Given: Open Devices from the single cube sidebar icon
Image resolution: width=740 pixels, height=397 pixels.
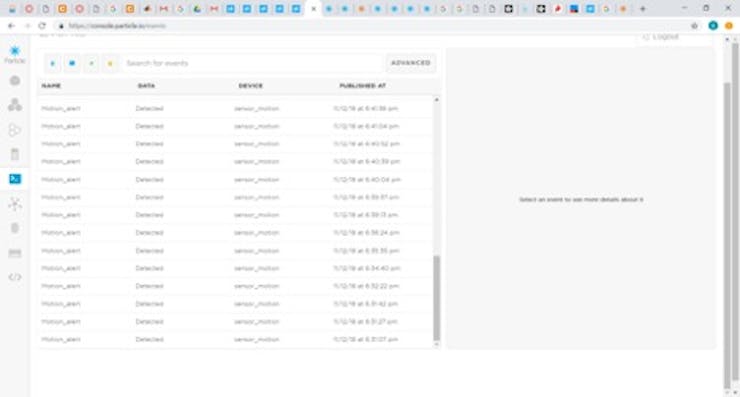Looking at the screenshot, I should (15, 81).
